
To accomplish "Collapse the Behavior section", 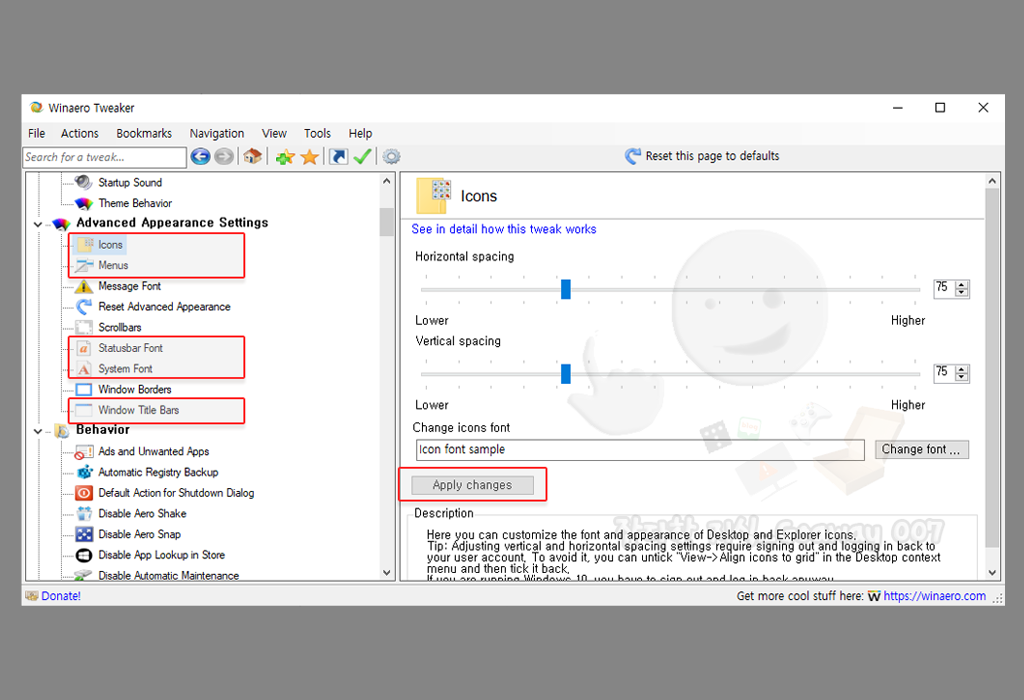I will tap(38, 431).
